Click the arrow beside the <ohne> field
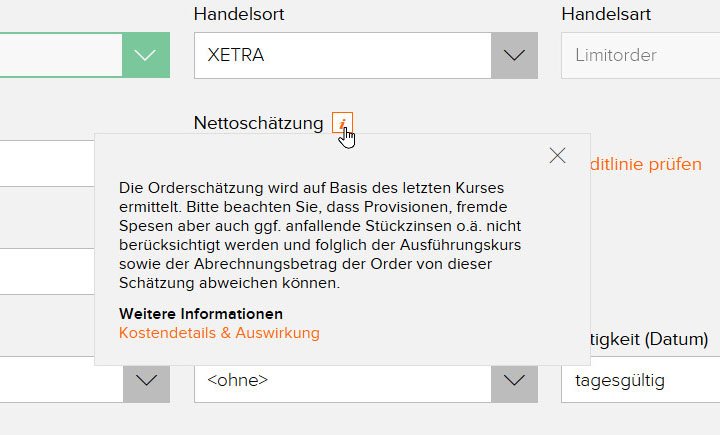 tap(514, 380)
